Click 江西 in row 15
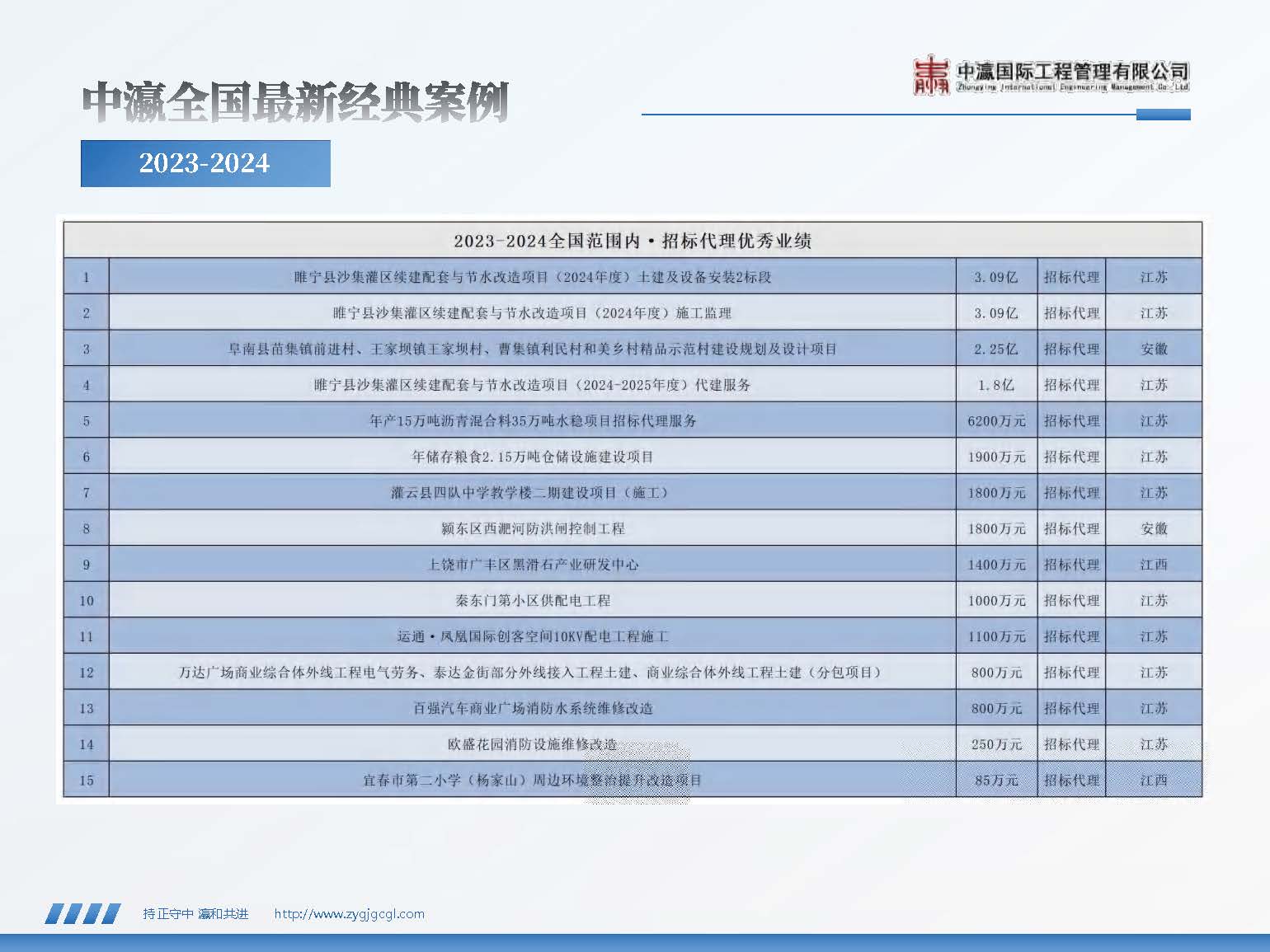 click(x=1154, y=781)
